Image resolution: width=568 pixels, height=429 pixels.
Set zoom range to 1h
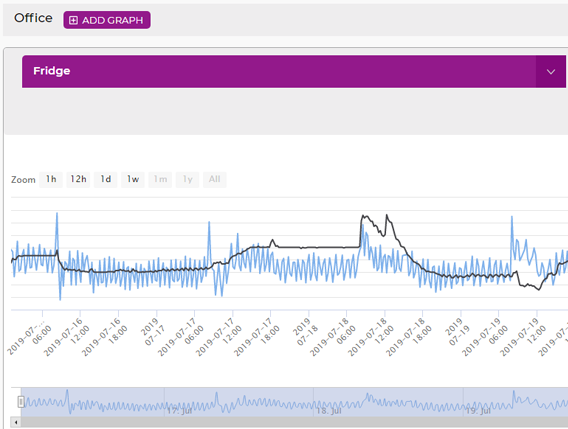(51, 179)
